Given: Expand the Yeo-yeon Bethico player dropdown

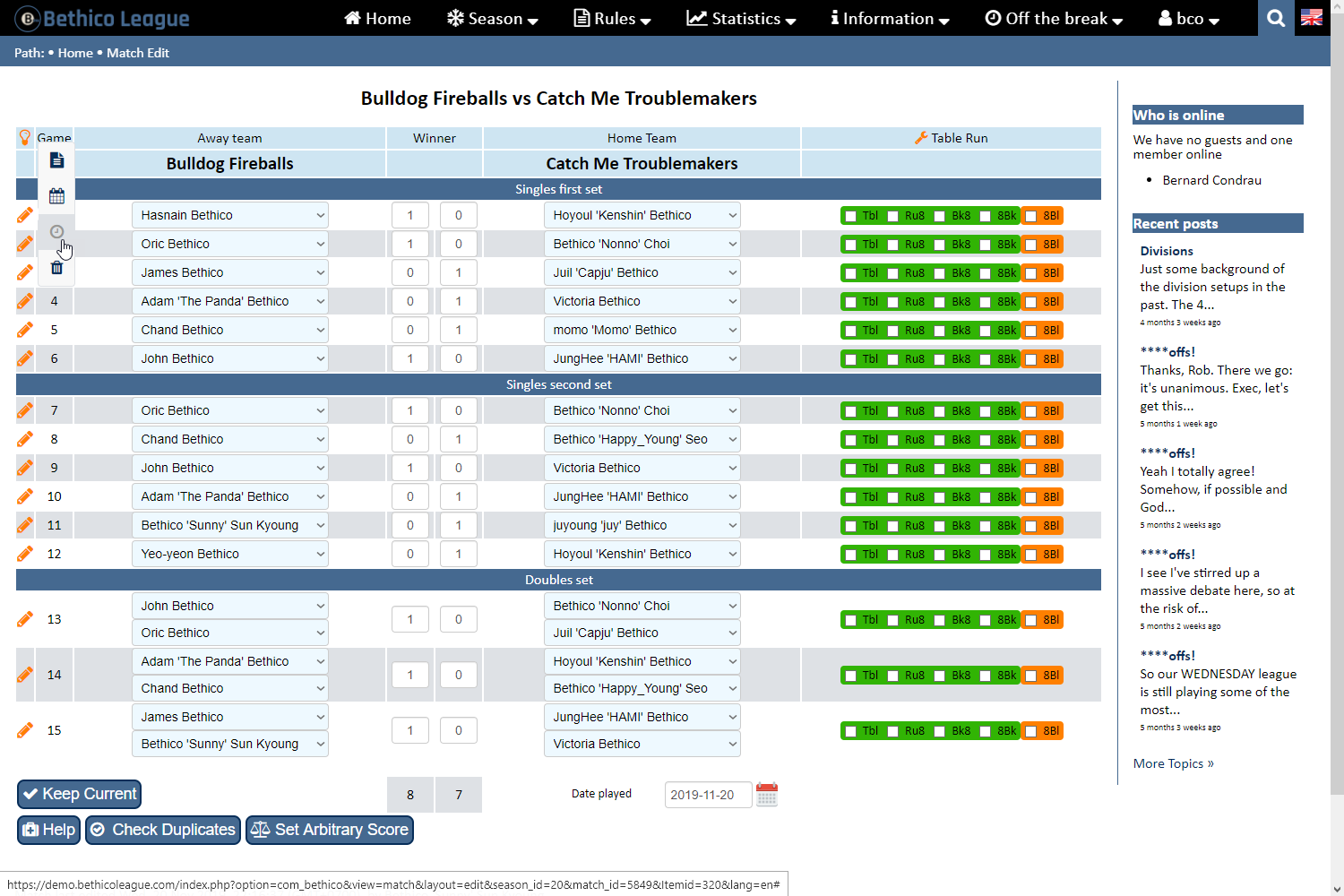Looking at the screenshot, I should [x=229, y=554].
